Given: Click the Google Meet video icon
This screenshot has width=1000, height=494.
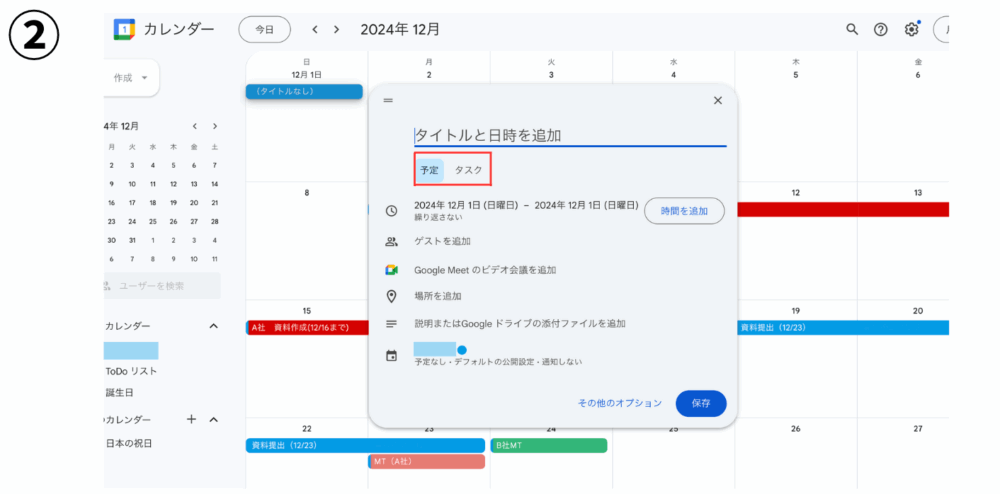Looking at the screenshot, I should coord(392,270).
